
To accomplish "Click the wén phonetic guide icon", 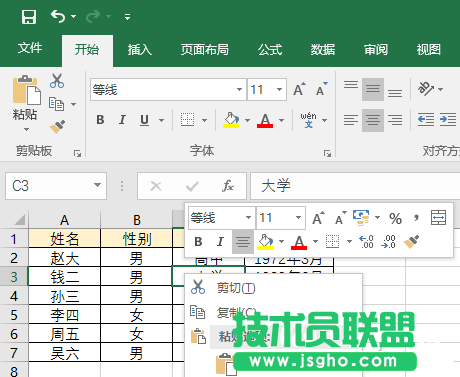I will click(308, 120).
